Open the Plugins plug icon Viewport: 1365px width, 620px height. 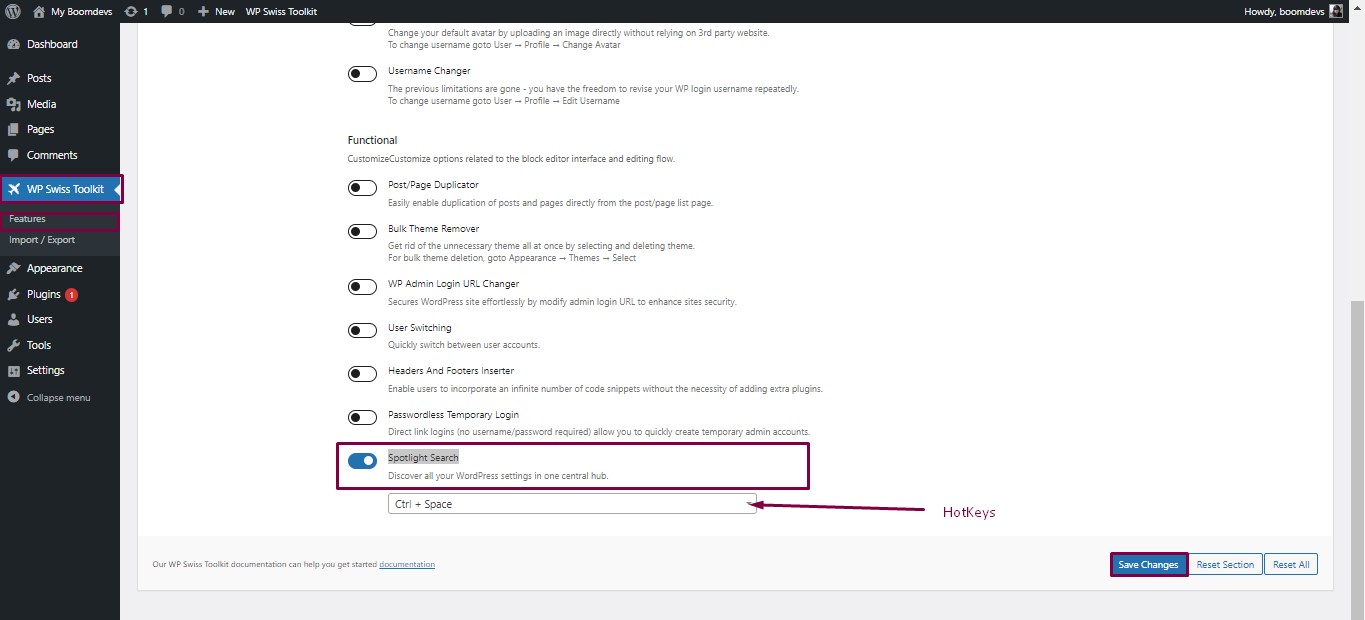13,294
